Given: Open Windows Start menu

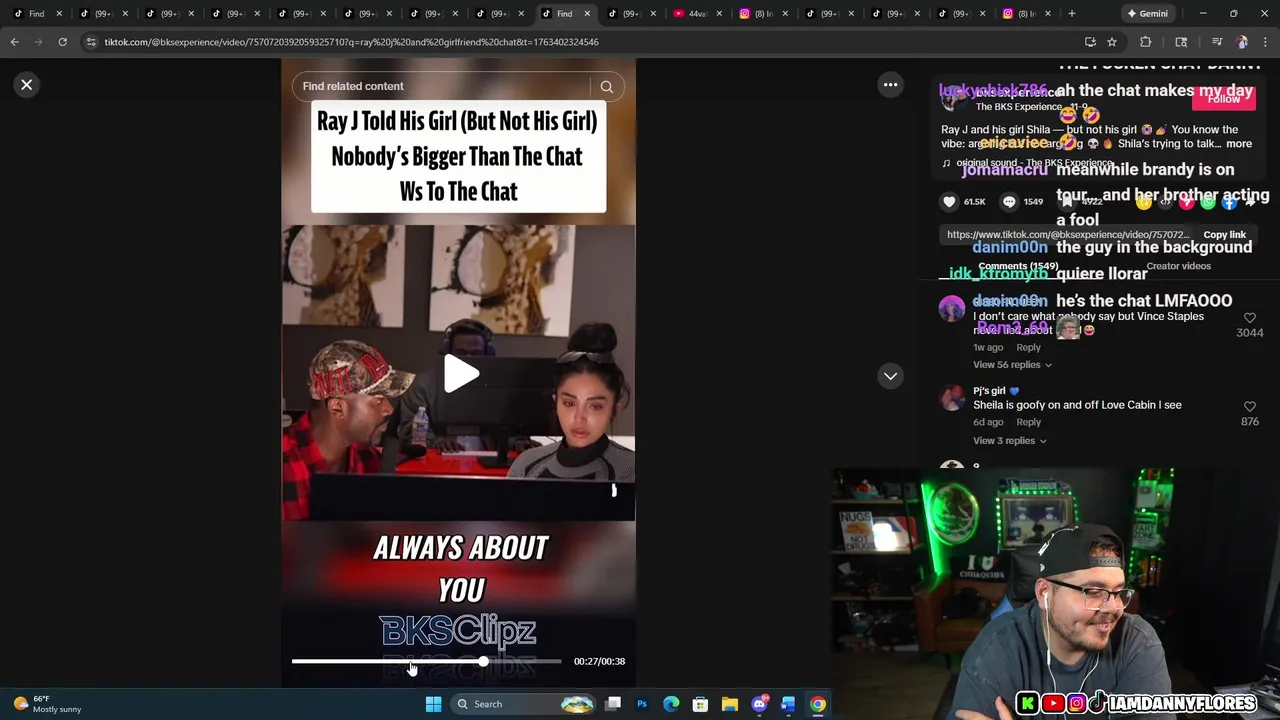Looking at the screenshot, I should [x=433, y=704].
